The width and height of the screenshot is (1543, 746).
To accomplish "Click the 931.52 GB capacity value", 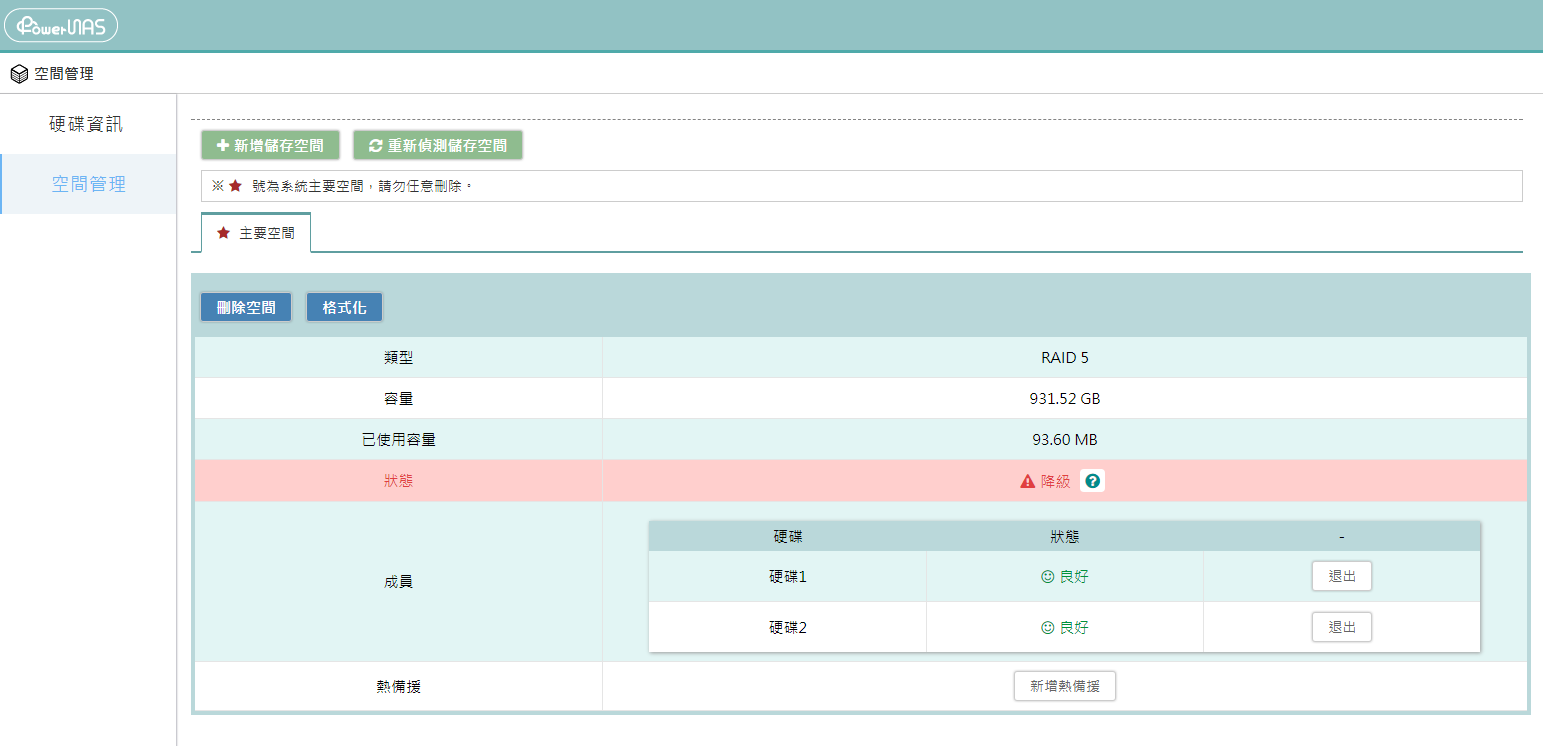I will point(1065,398).
